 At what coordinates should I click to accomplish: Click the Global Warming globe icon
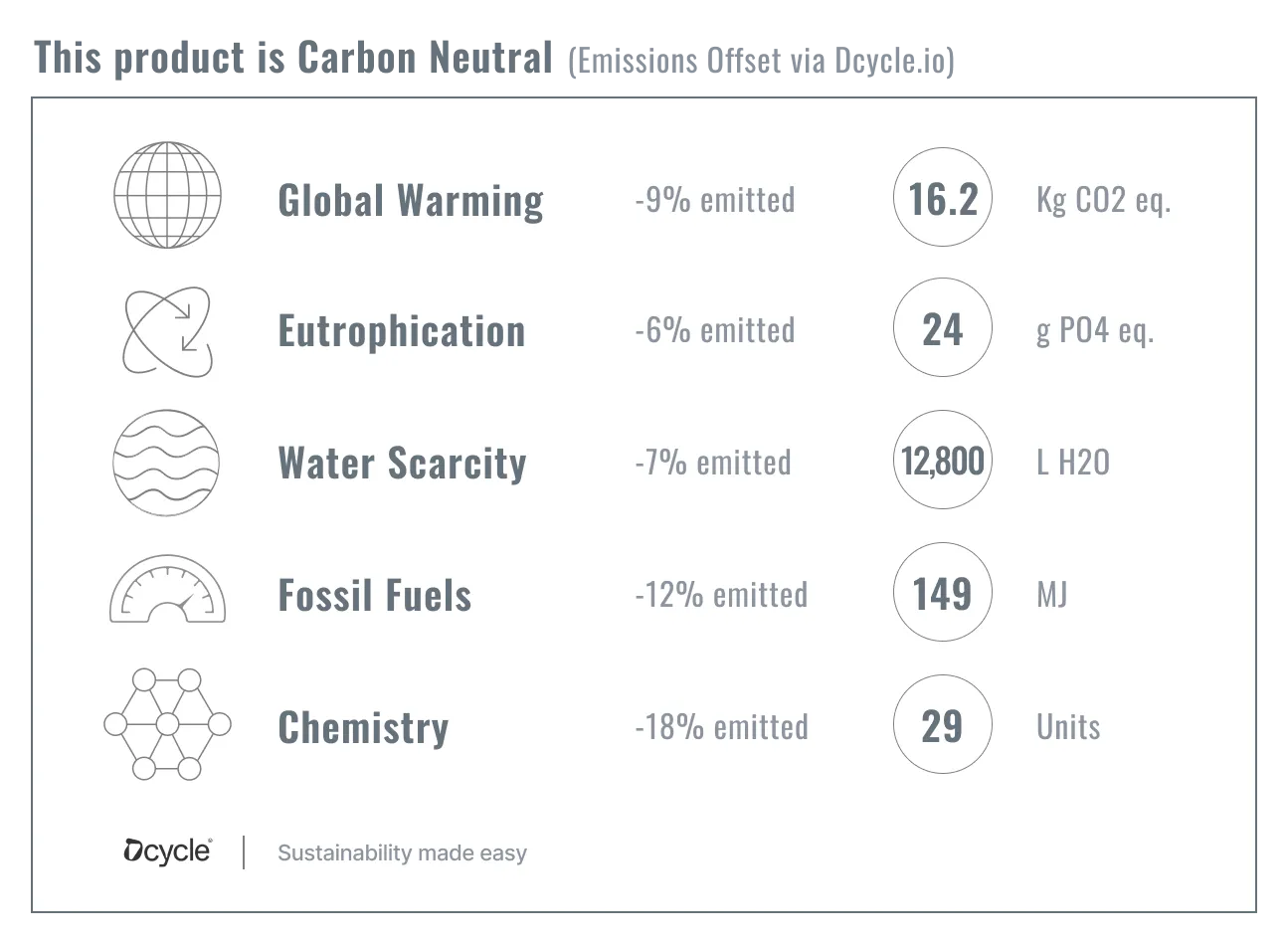coord(167,195)
